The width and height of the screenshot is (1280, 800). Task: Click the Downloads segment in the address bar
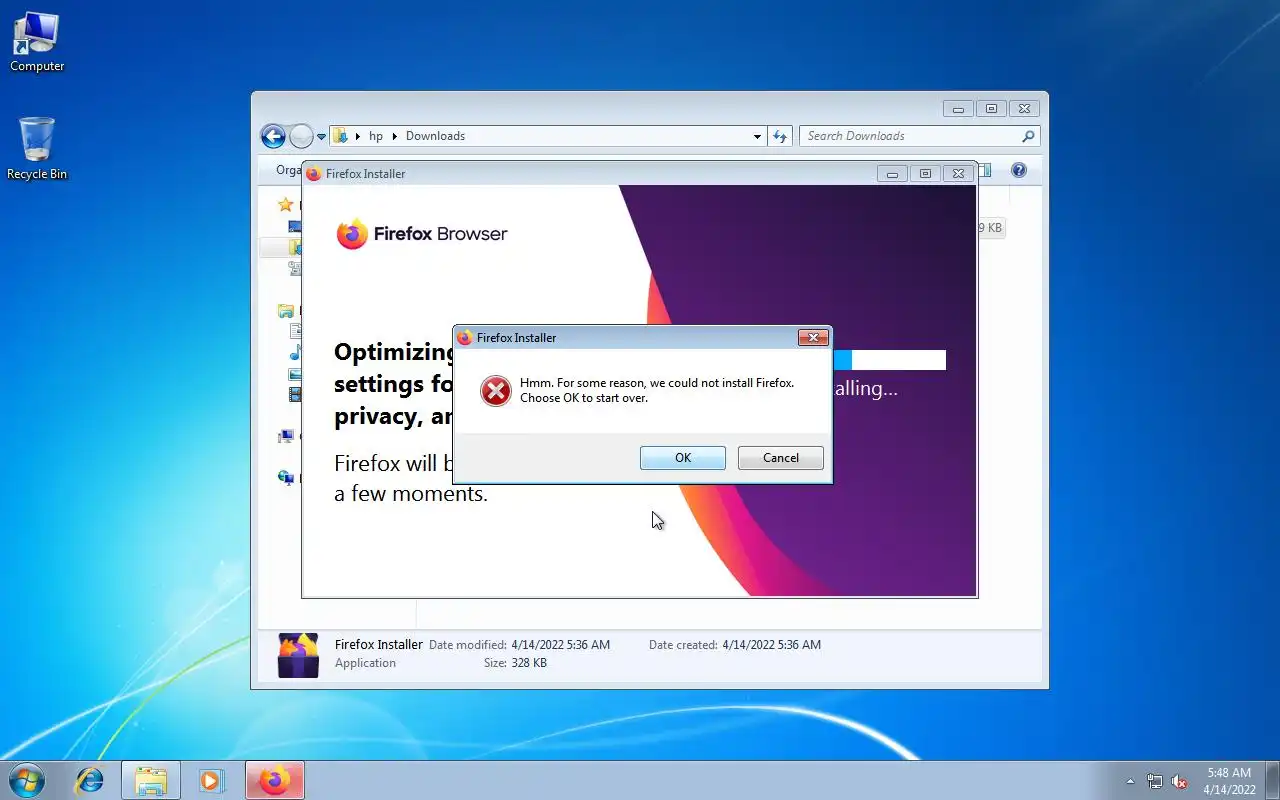pos(435,136)
